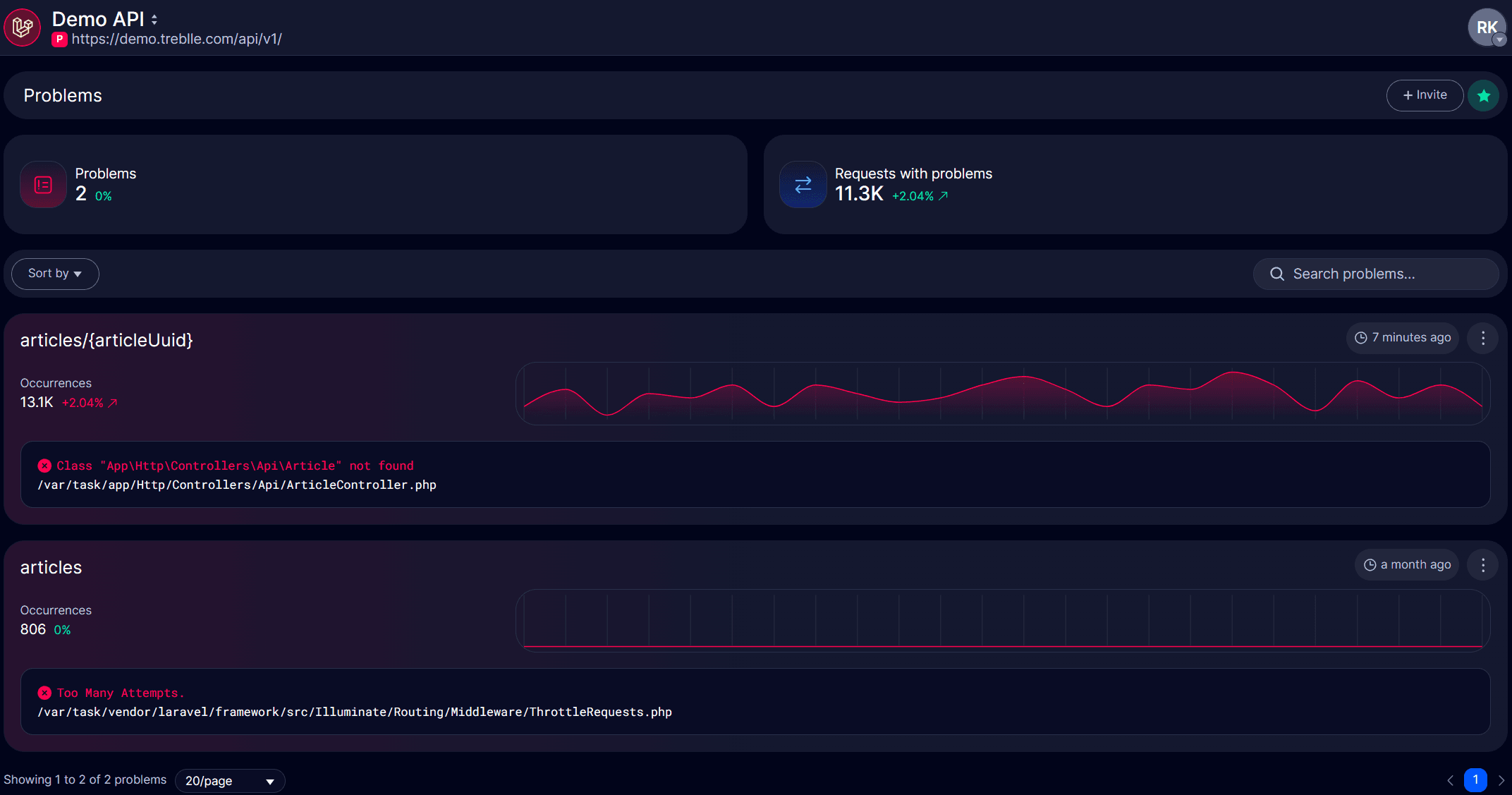Expand the Demo API project switcher
Screen dimensions: 1512x795
click(104, 19)
